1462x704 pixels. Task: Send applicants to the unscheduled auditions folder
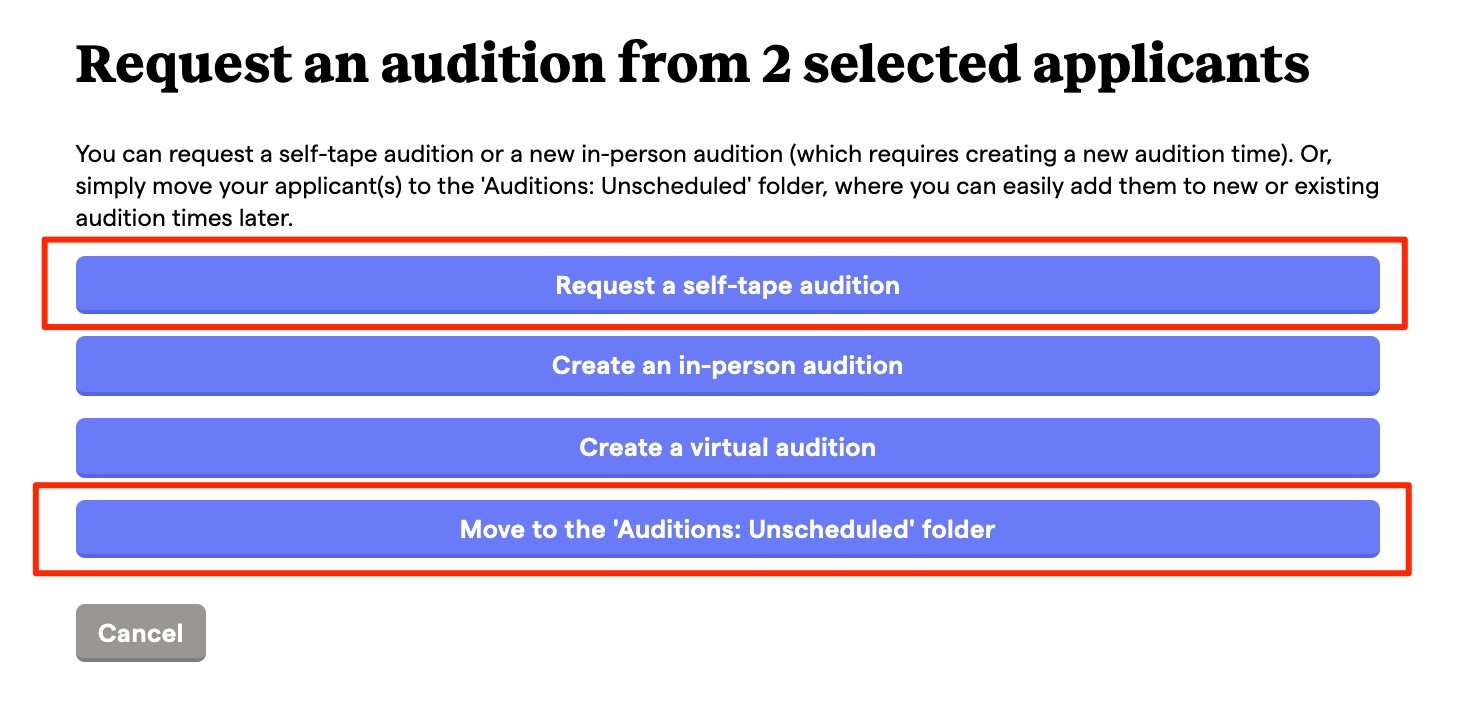(x=727, y=528)
